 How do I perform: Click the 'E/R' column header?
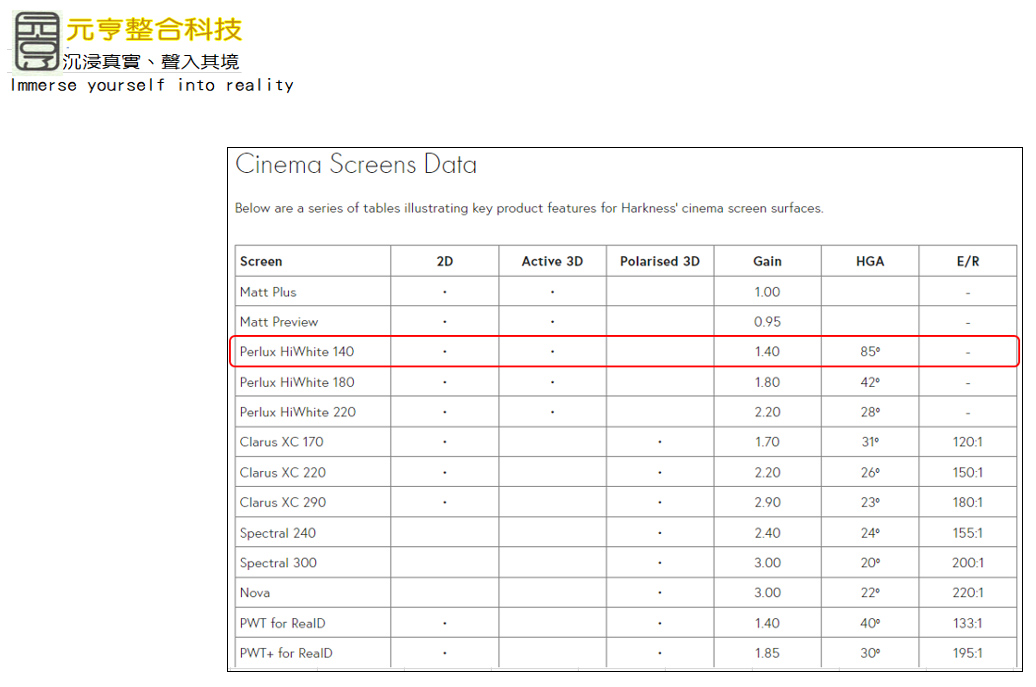968,261
